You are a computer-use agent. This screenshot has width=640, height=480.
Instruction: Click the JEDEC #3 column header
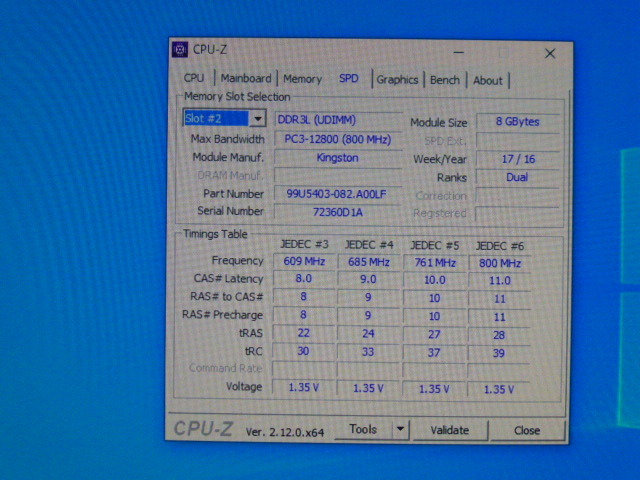[304, 244]
